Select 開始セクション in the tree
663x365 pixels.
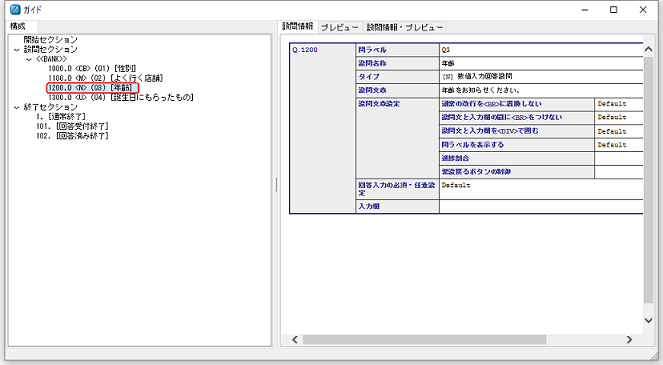[x=51, y=39]
